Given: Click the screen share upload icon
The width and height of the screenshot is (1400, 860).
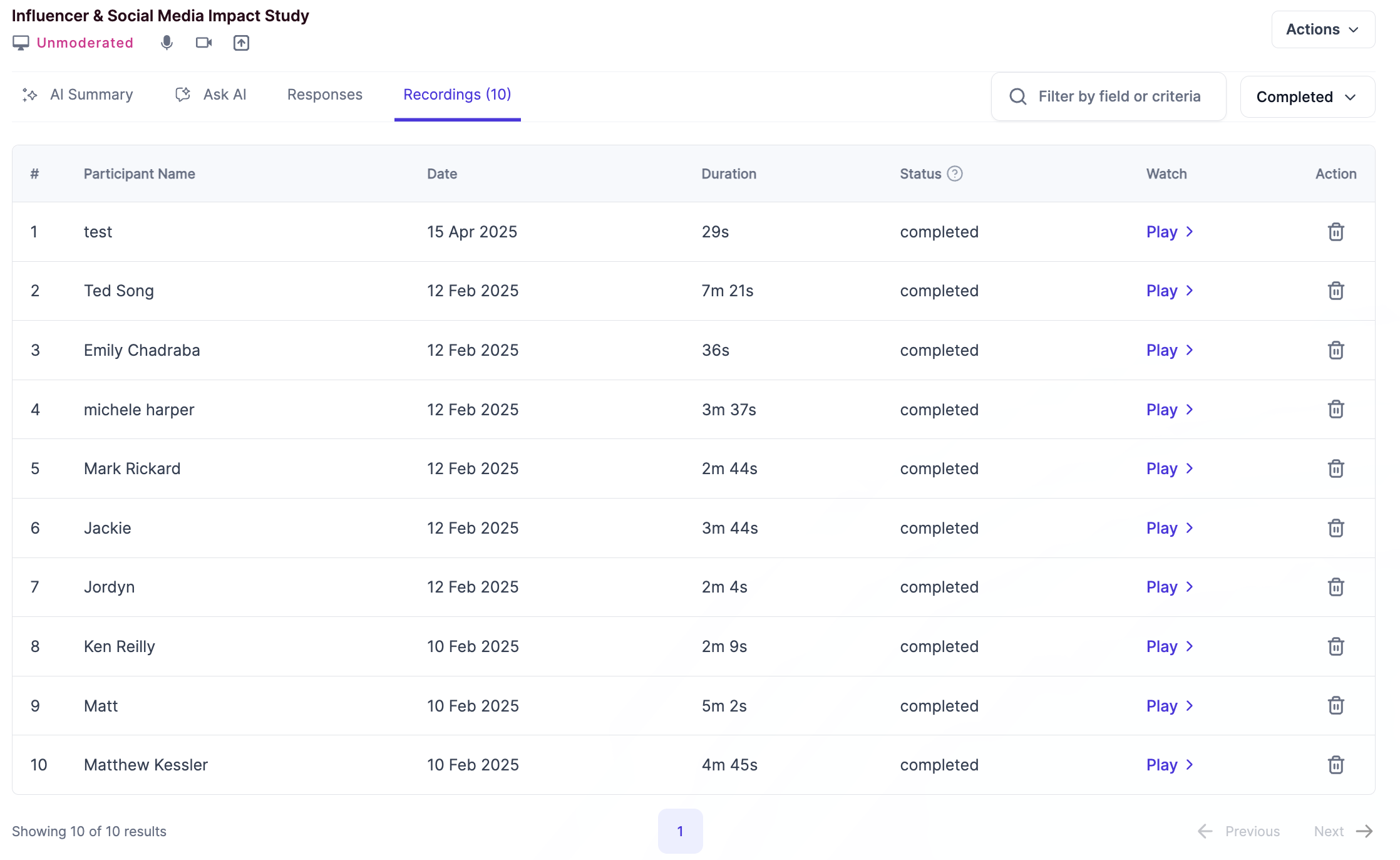Looking at the screenshot, I should click(x=241, y=43).
